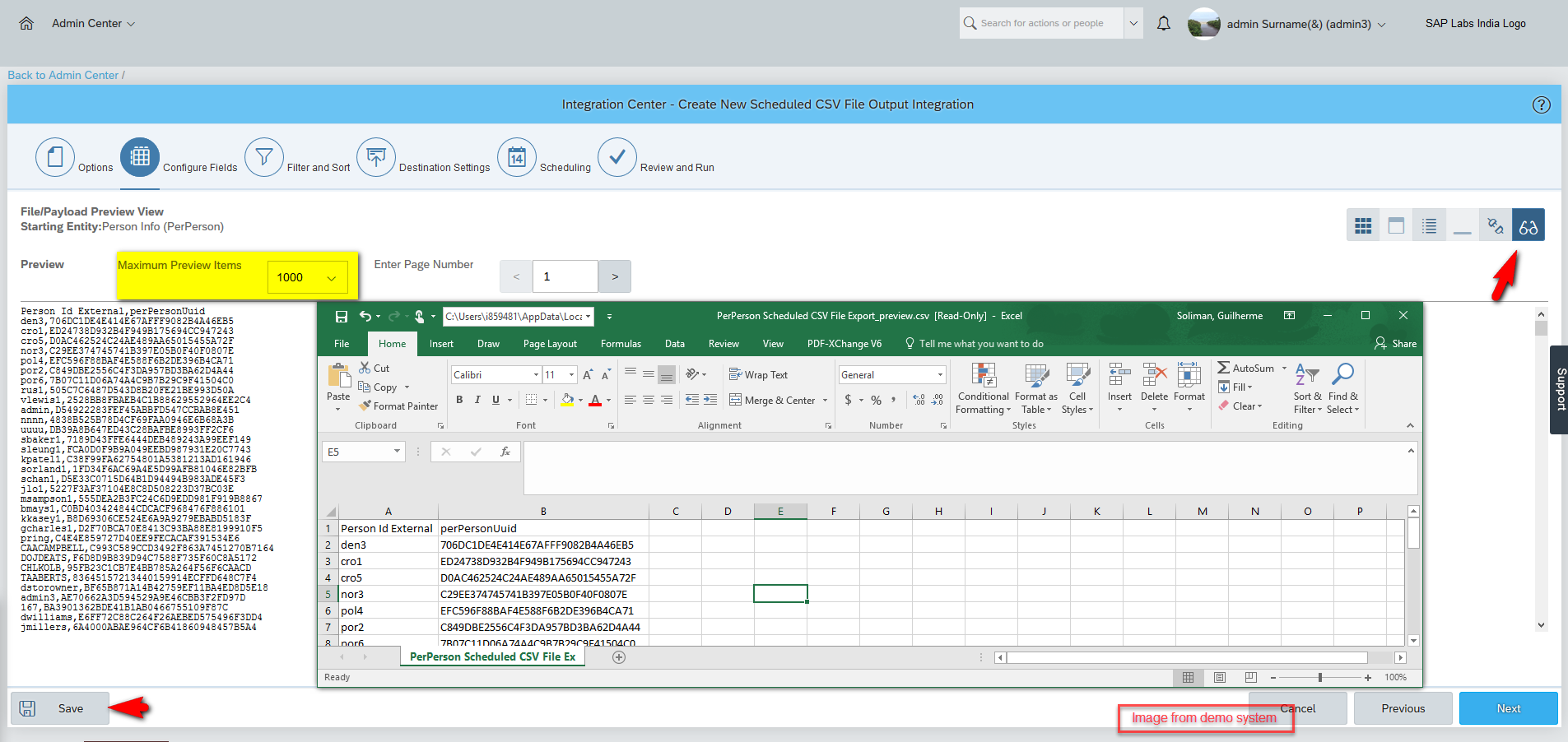Select the Configure Fields step icon

click(x=140, y=157)
